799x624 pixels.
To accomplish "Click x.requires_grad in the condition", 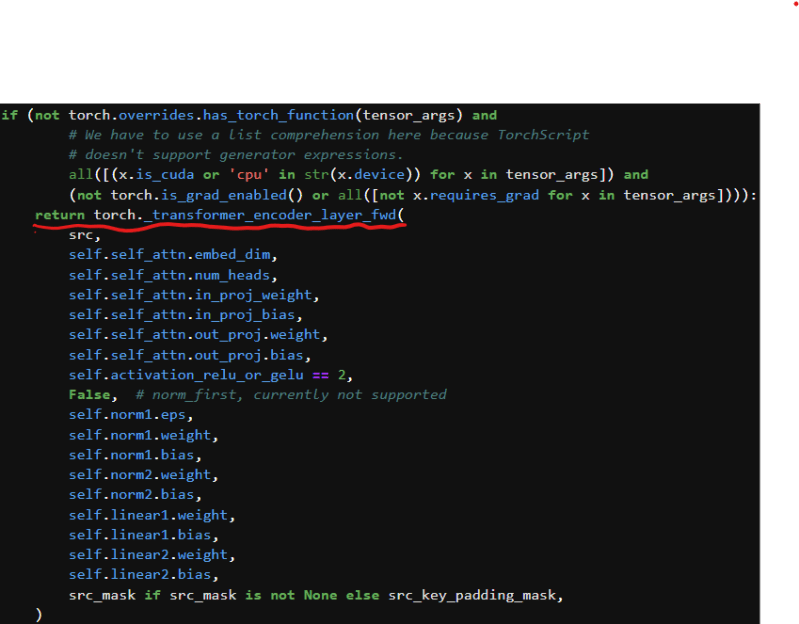I will (476, 195).
